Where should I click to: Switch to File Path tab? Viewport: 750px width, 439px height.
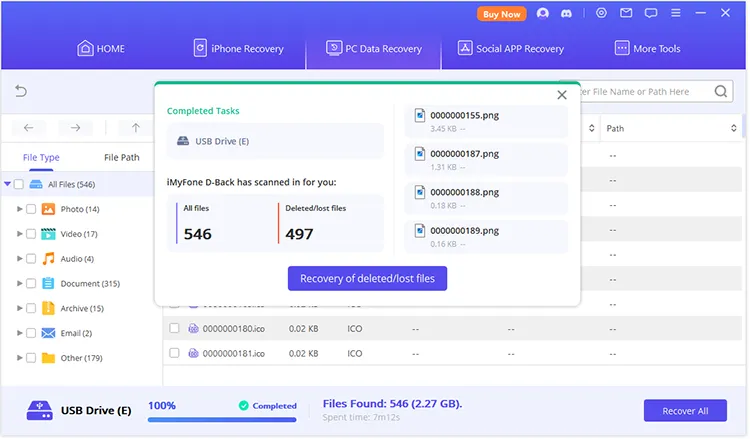[x=121, y=157]
